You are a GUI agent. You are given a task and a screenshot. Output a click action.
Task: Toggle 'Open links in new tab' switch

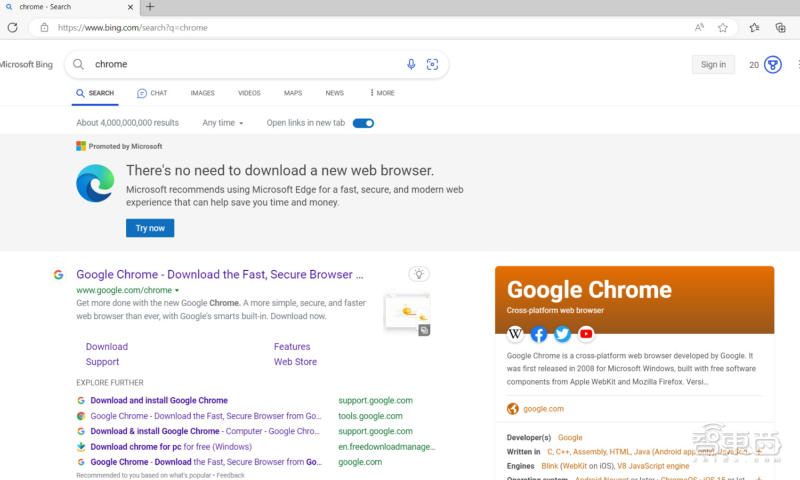[363, 123]
